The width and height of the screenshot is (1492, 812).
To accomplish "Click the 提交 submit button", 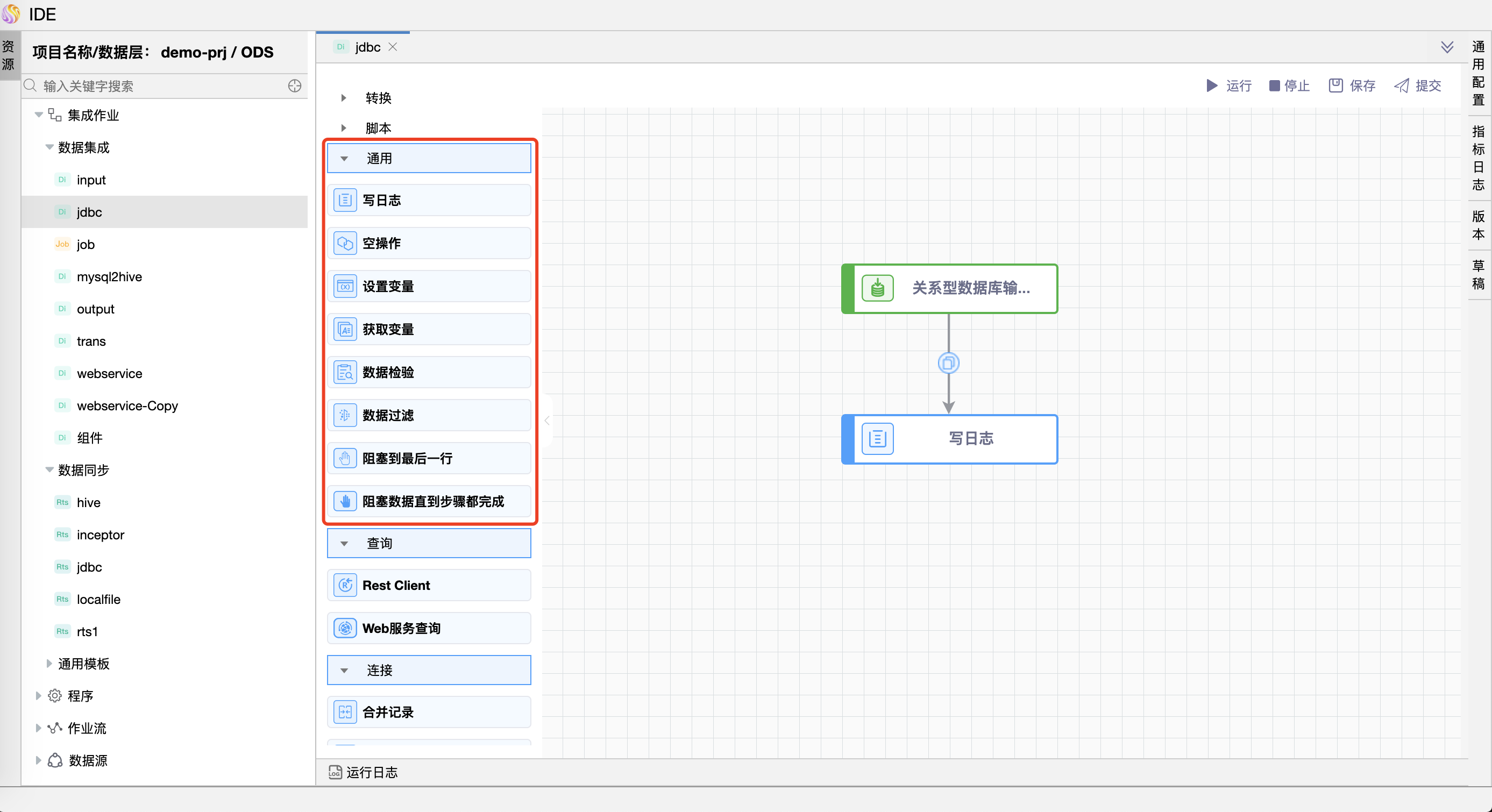I will (x=1418, y=86).
